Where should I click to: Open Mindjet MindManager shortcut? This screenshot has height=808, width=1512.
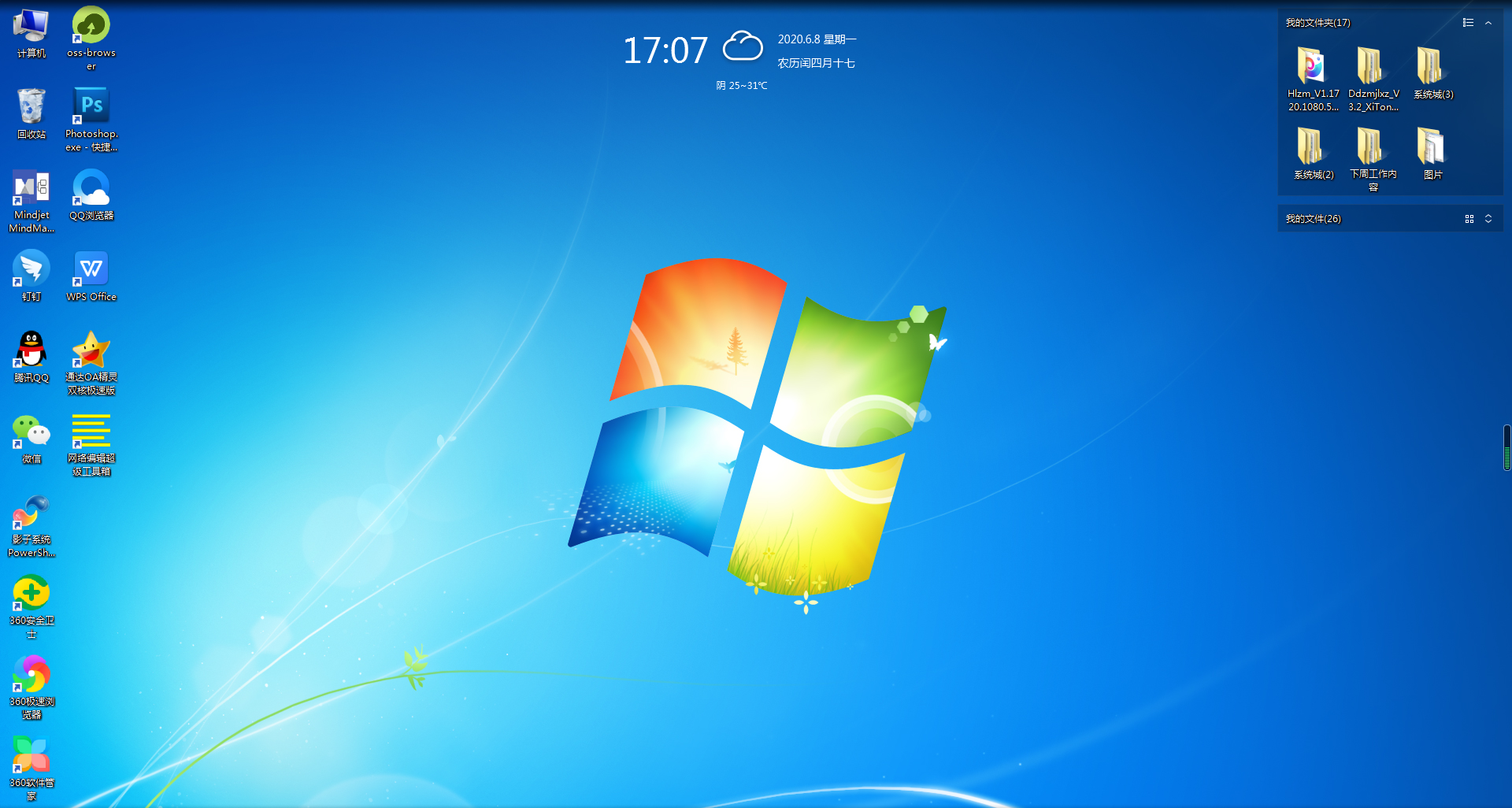point(31,201)
